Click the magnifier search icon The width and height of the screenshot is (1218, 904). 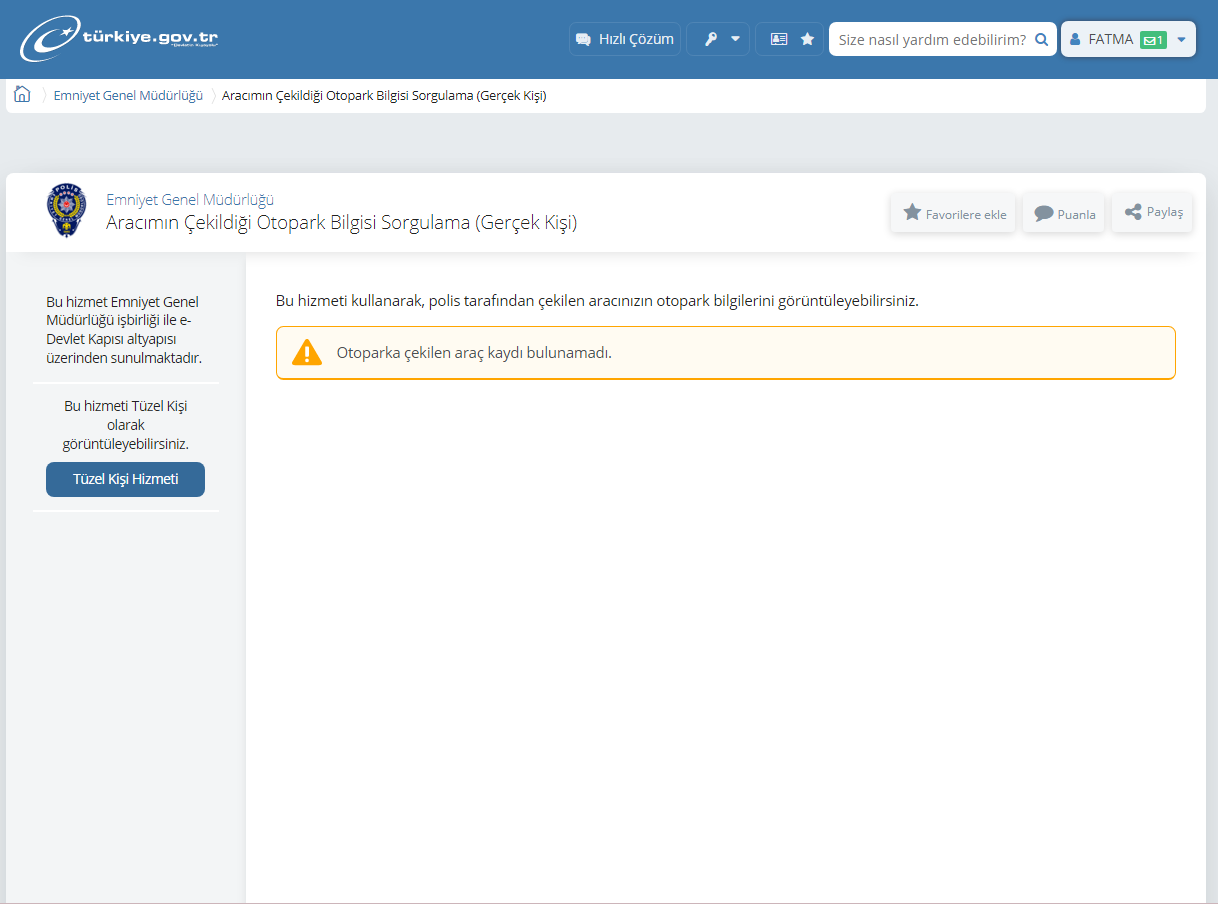[x=1041, y=39]
